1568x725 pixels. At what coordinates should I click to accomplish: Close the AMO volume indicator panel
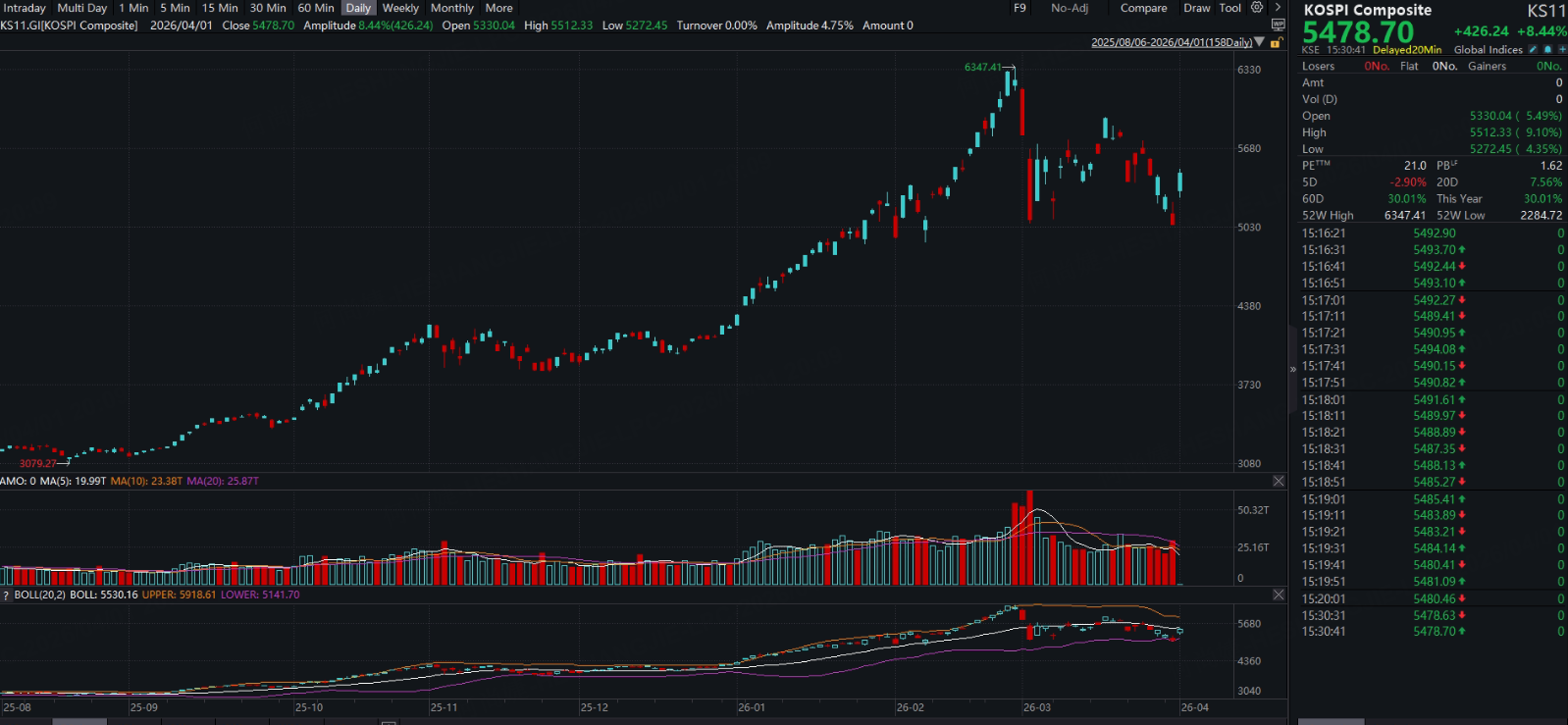click(x=1279, y=481)
